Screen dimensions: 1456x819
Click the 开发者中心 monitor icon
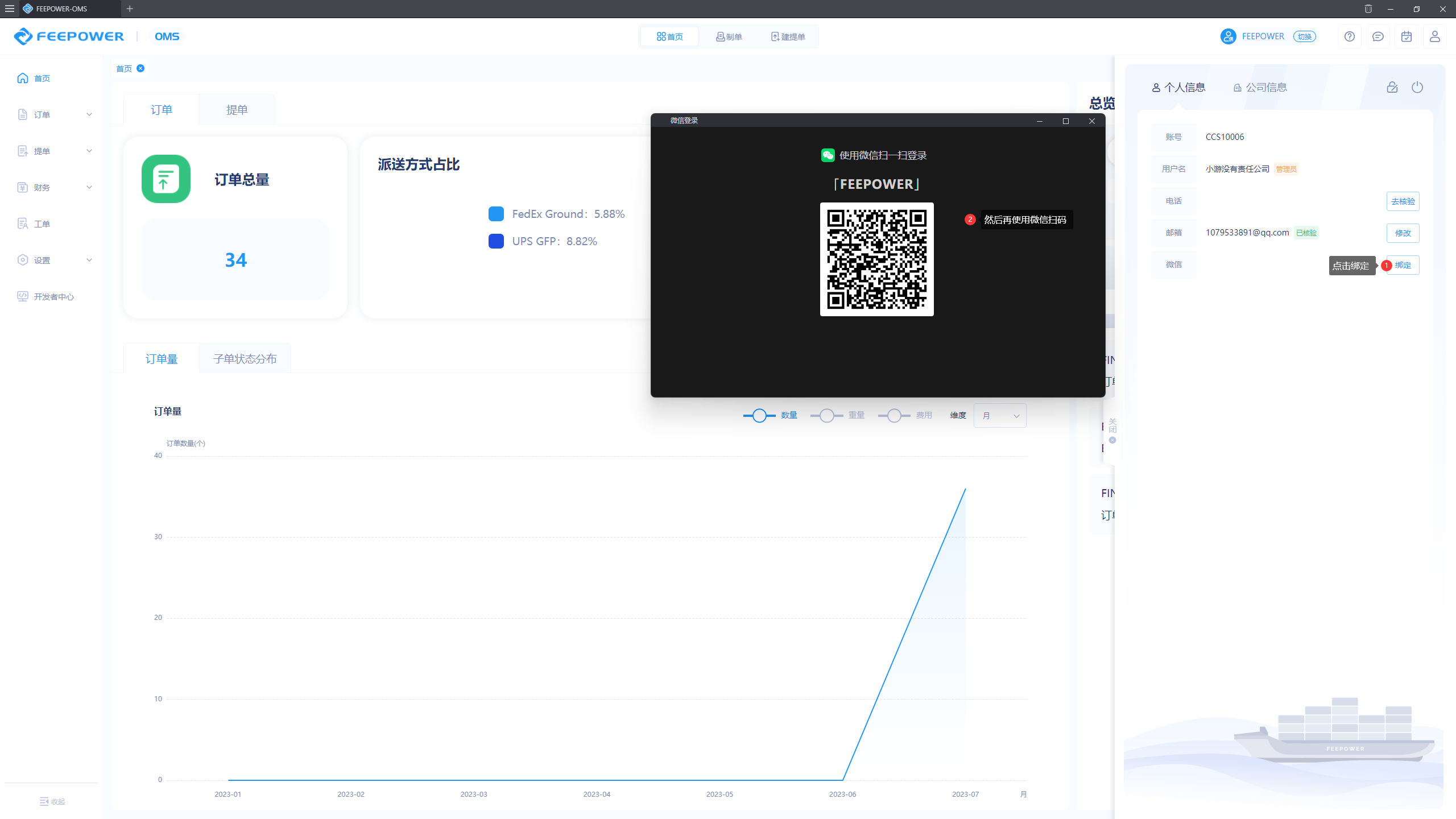[x=23, y=296]
